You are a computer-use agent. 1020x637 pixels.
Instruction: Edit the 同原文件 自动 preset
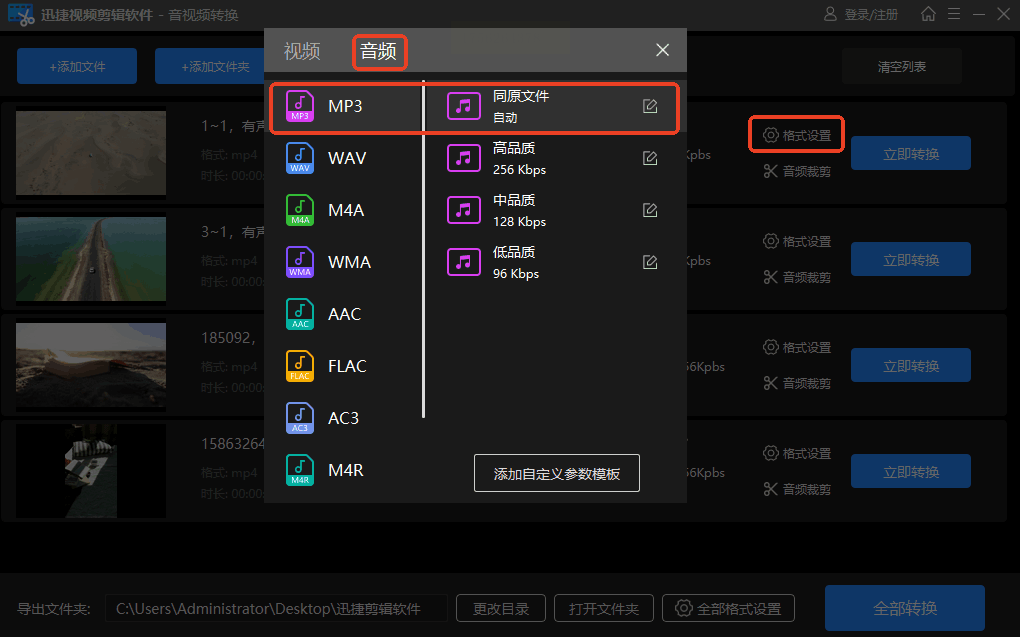pos(650,106)
